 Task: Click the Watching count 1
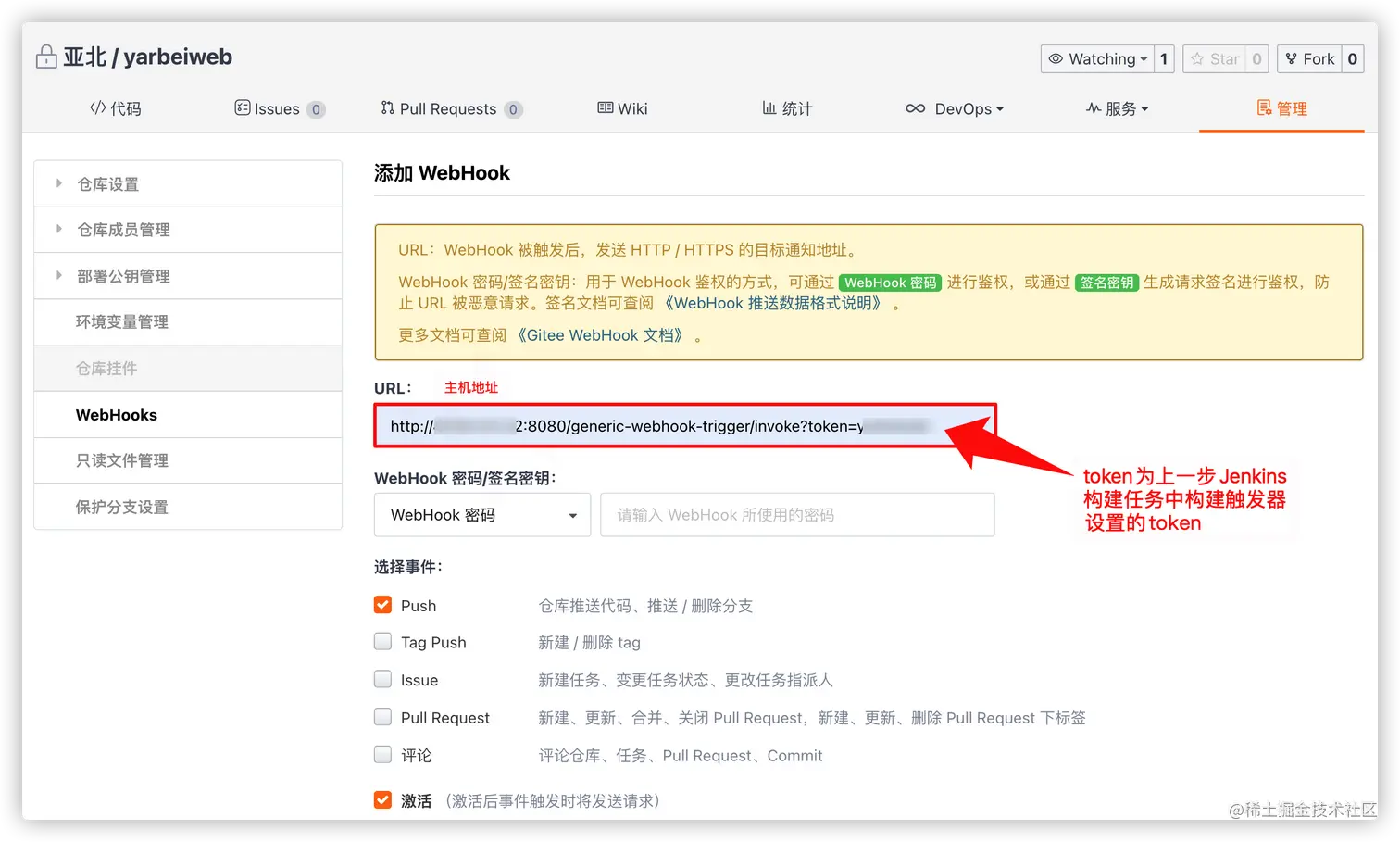click(x=1165, y=58)
